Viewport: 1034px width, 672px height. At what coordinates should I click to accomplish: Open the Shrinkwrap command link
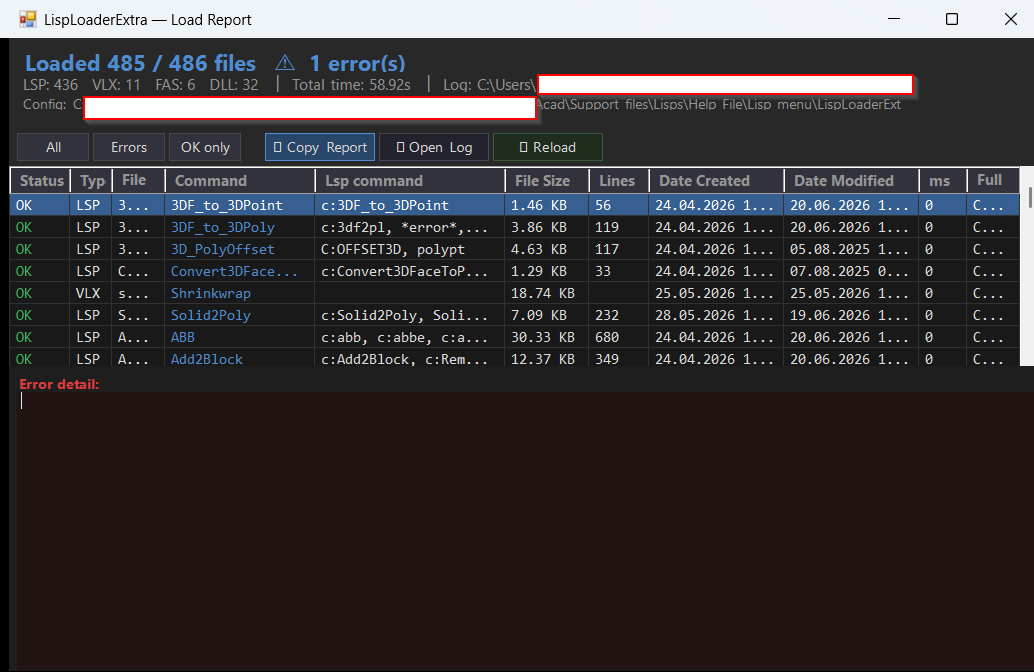211,293
